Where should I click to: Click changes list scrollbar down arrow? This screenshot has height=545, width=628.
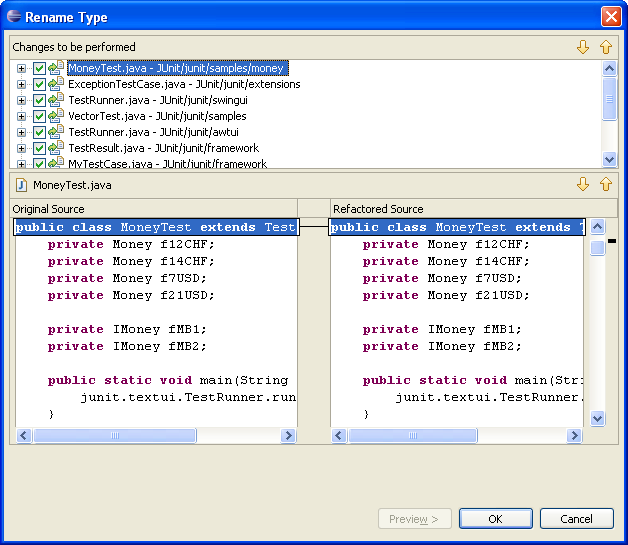tap(609, 160)
